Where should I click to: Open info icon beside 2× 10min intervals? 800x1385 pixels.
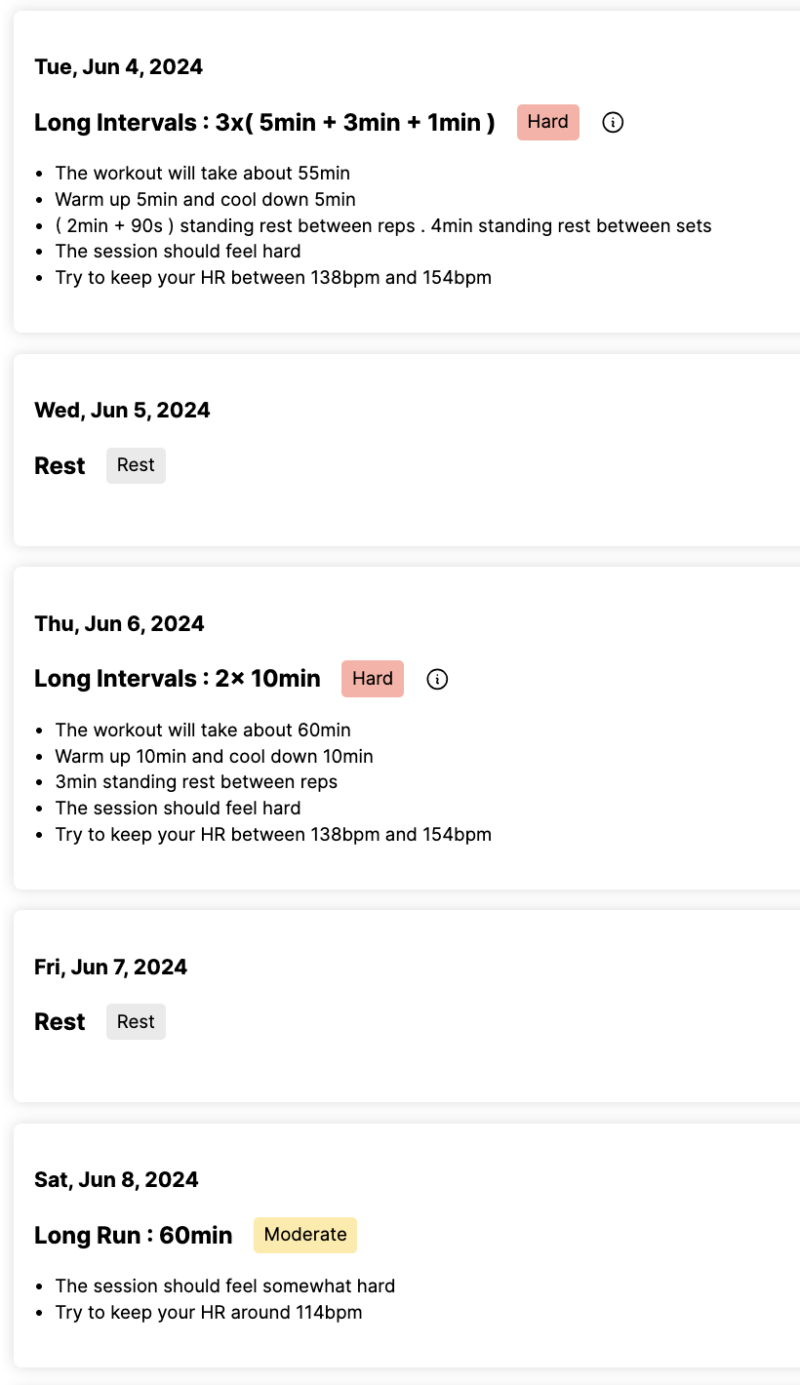point(437,679)
